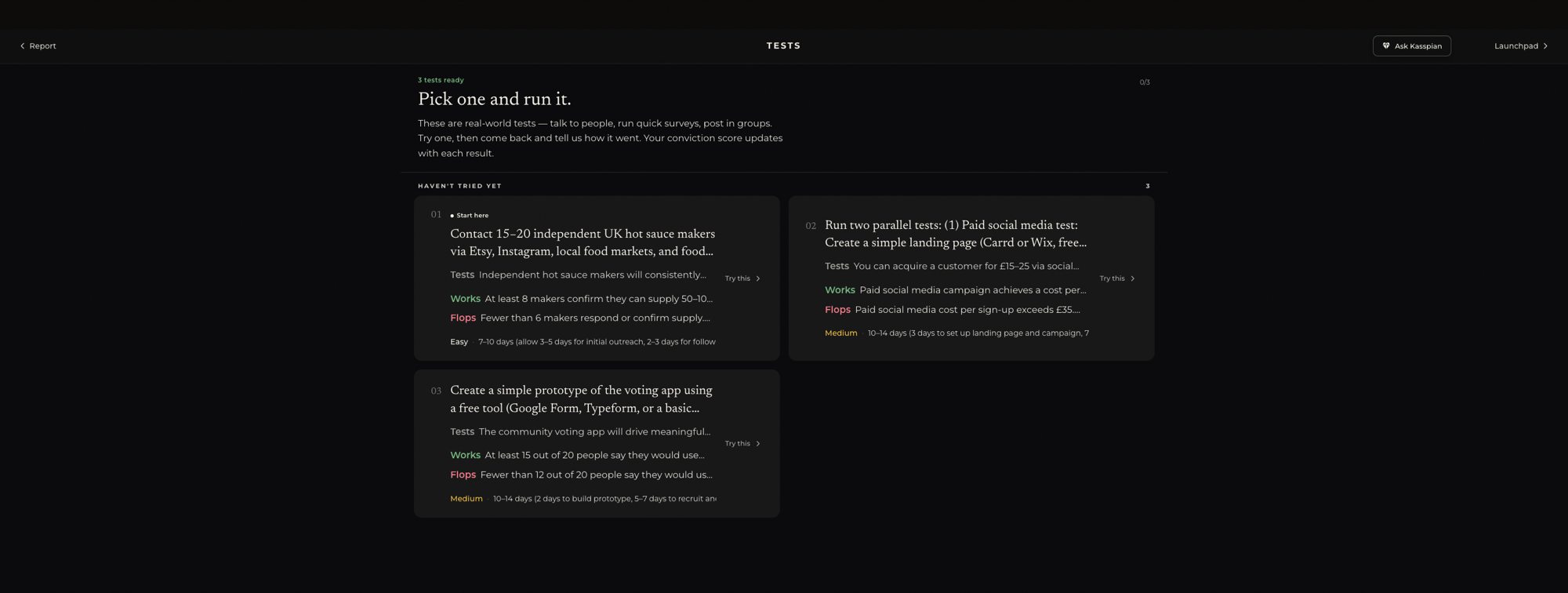The width and height of the screenshot is (1568, 593).
Task: Try the voting app prototype test
Action: (x=742, y=444)
